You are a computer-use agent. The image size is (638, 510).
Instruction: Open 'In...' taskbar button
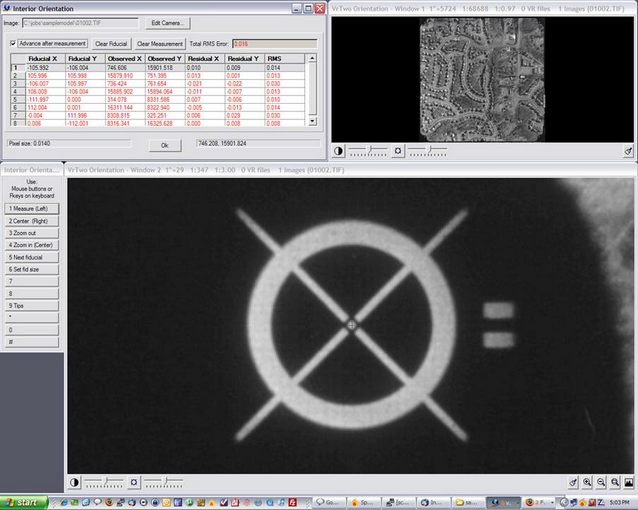coord(434,503)
